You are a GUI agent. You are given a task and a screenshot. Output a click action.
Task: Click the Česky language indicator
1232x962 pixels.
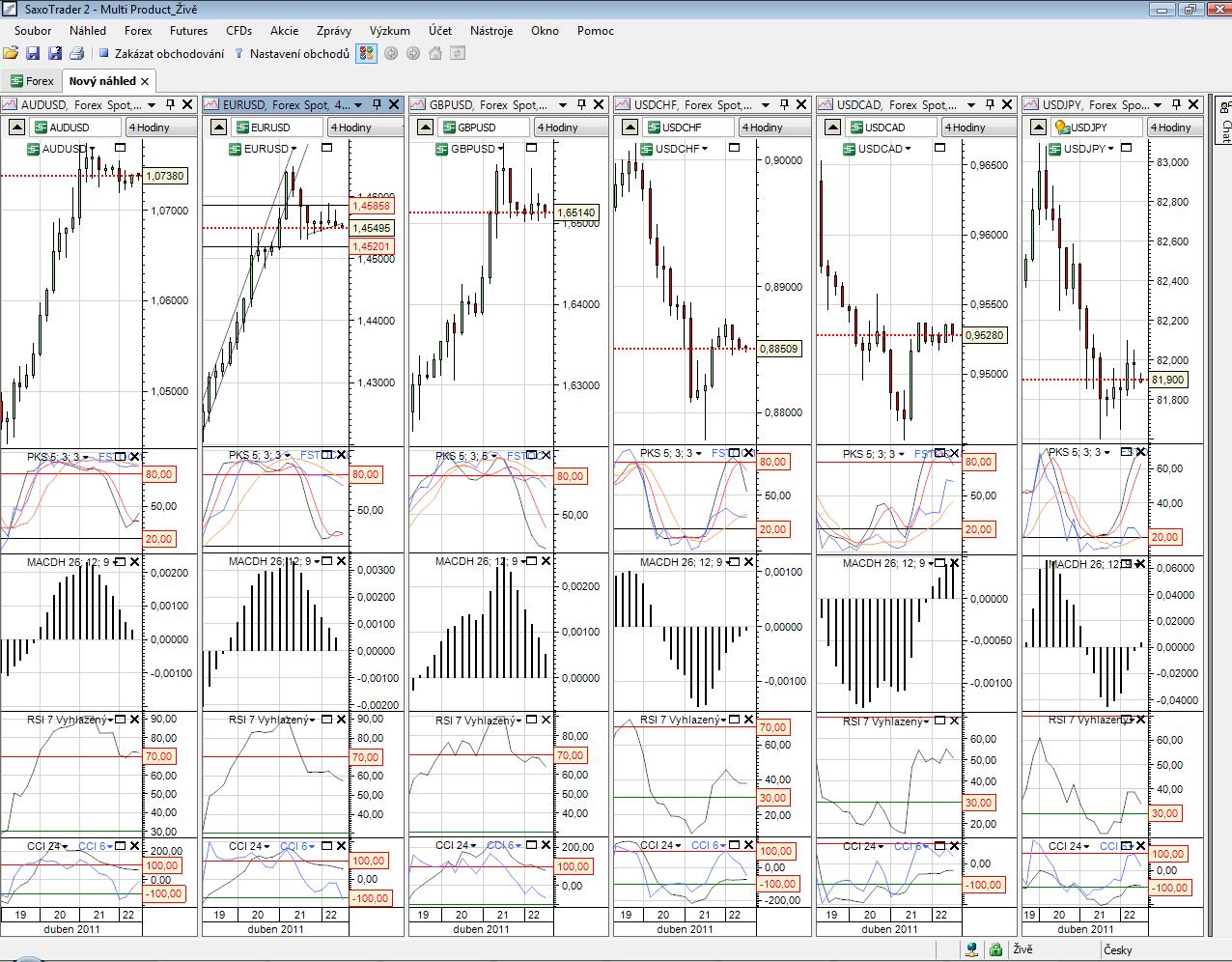coord(1118,949)
